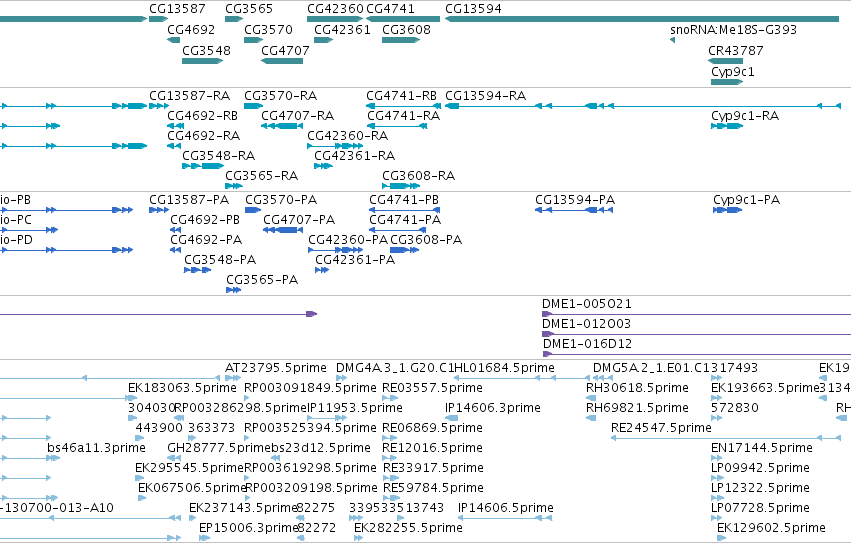Select the CG3565-PA protein label

262,280
